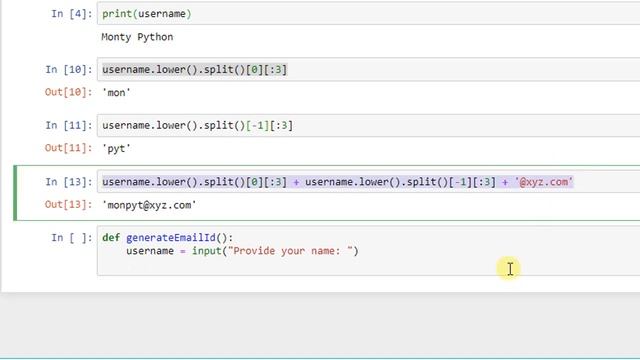Image resolution: width=640 pixels, height=360 pixels.
Task: Click the 'pyt' output of cell 11
Action: [116, 149]
